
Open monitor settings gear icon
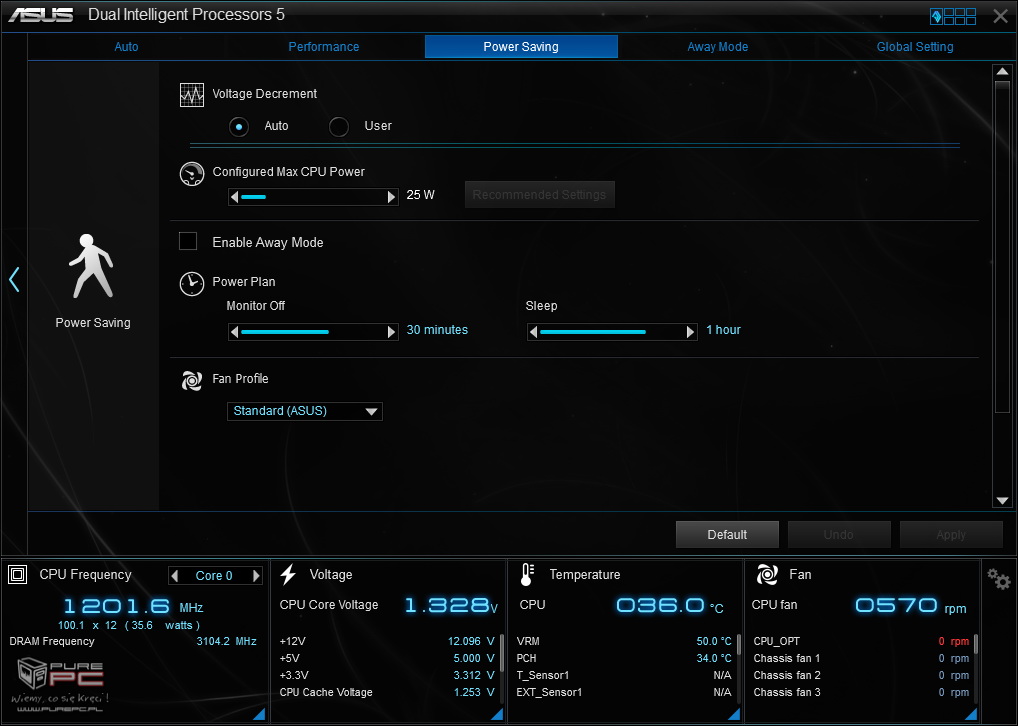[x=999, y=578]
